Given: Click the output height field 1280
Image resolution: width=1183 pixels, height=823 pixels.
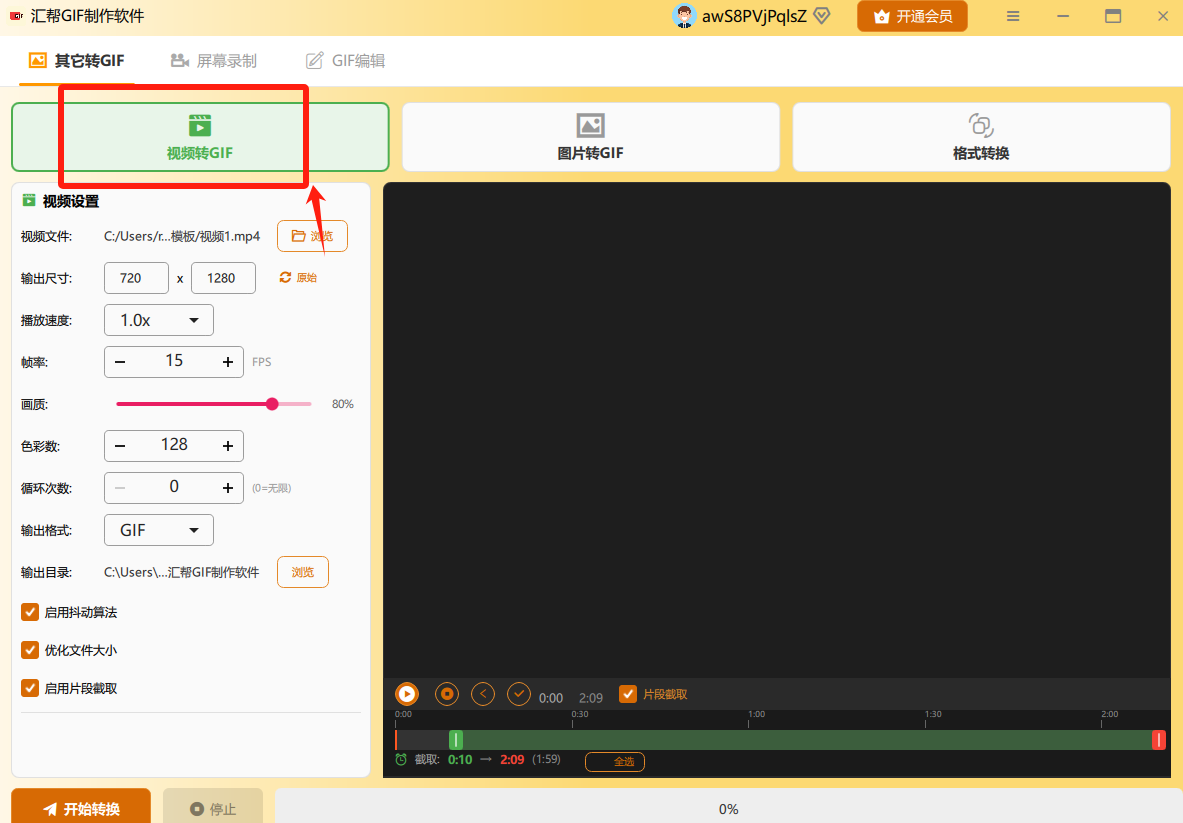Looking at the screenshot, I should tap(223, 278).
